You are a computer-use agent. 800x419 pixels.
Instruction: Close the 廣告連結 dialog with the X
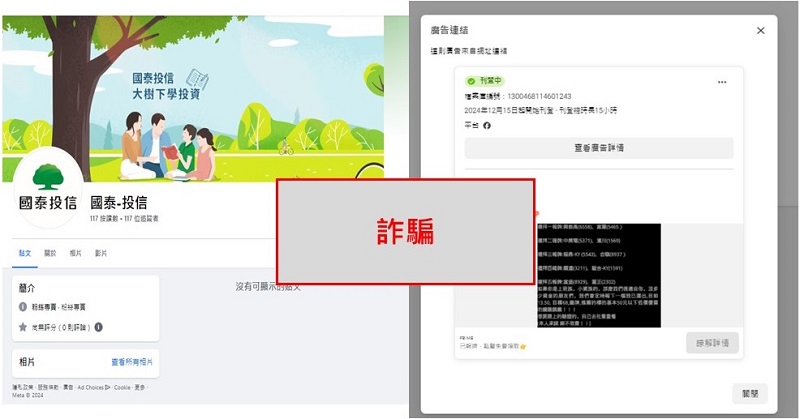tap(760, 31)
